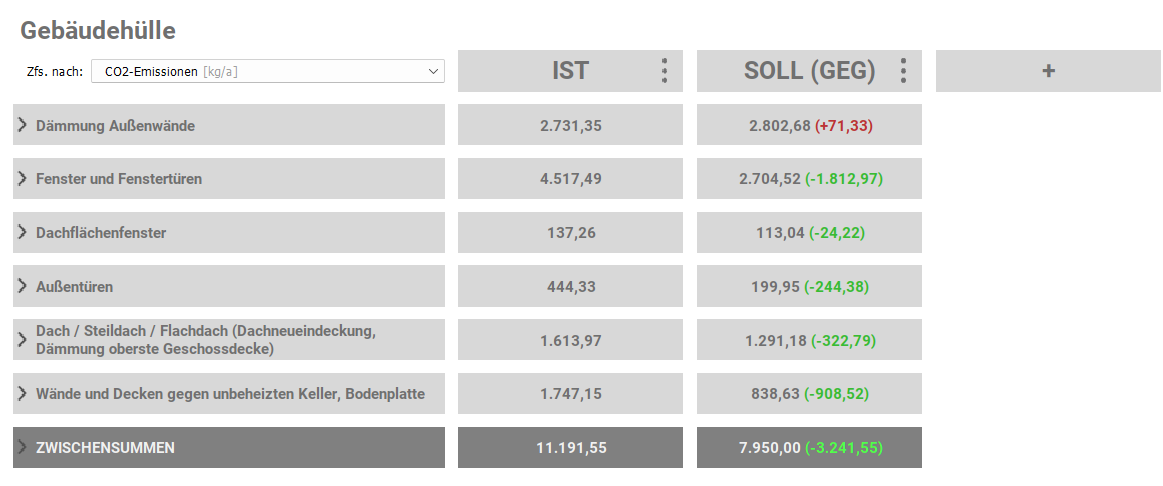Screen dimensions: 1163x486
Task: Add a new variant column with plus
Action: [1048, 71]
